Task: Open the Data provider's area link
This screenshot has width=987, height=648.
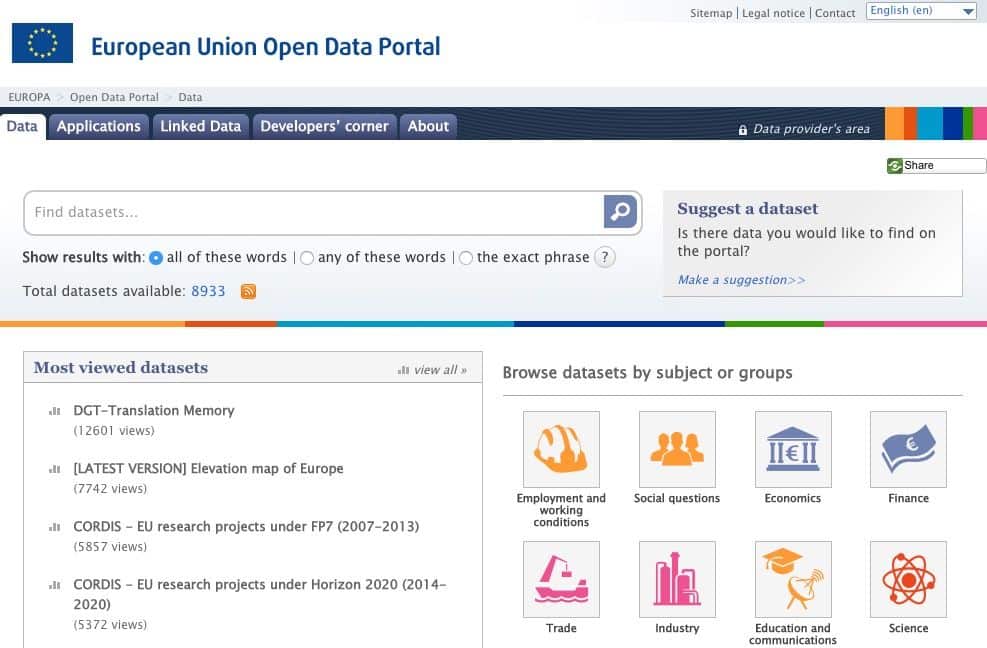Action: pos(811,129)
